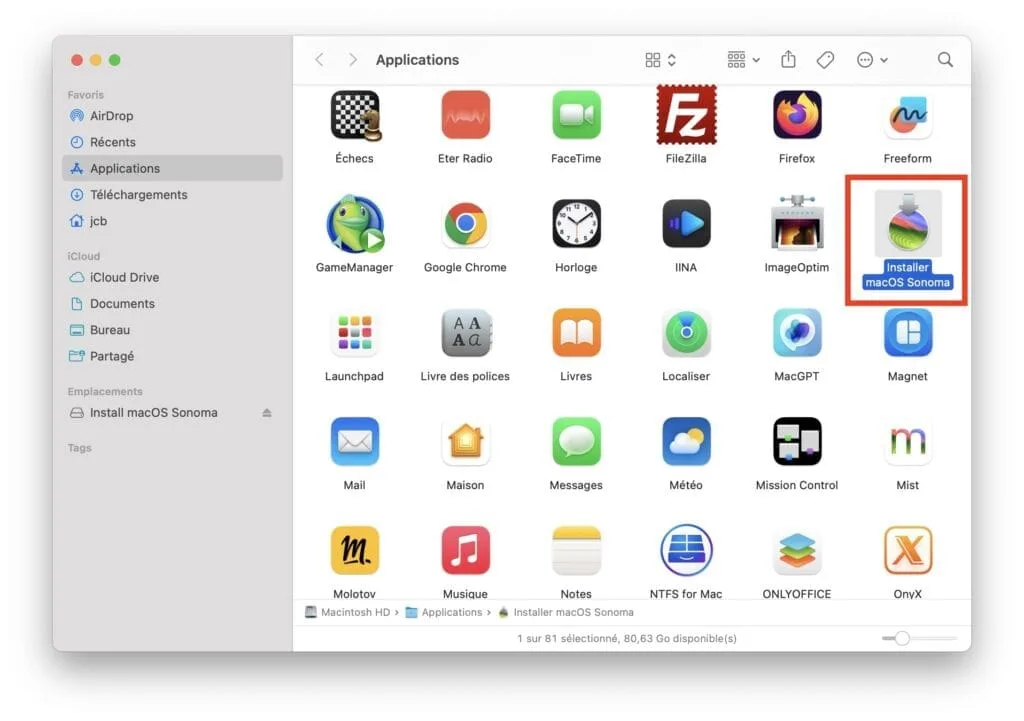Viewport: 1024px width, 721px height.
Task: Select the OnyX app icon
Action: [908, 551]
